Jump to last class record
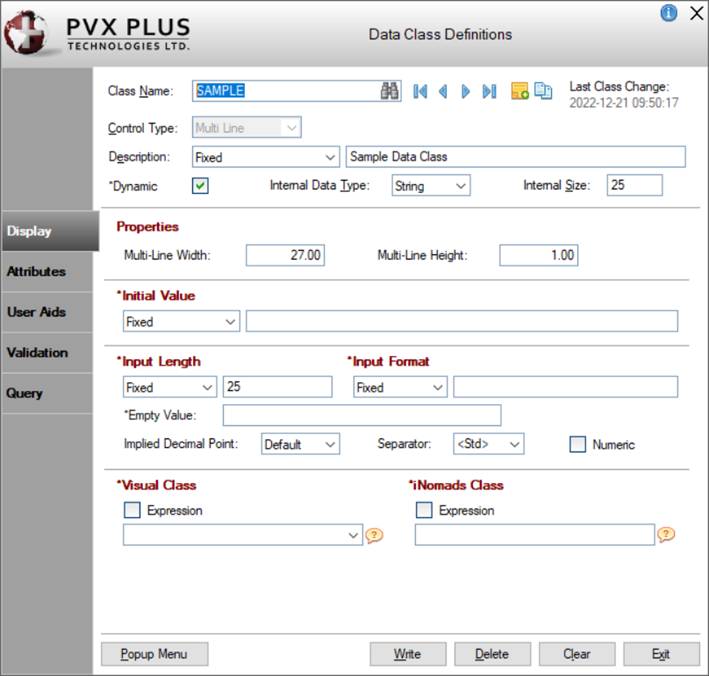Viewport: 709px width, 676px height. click(x=489, y=91)
